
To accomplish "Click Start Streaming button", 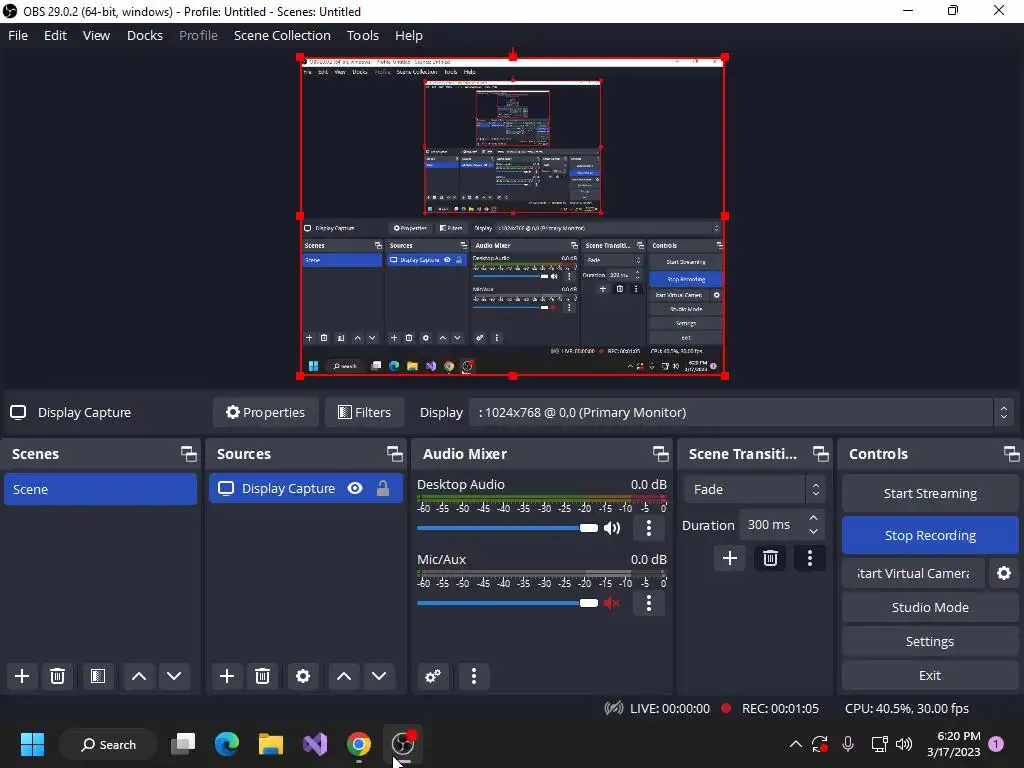I will pos(930,494).
